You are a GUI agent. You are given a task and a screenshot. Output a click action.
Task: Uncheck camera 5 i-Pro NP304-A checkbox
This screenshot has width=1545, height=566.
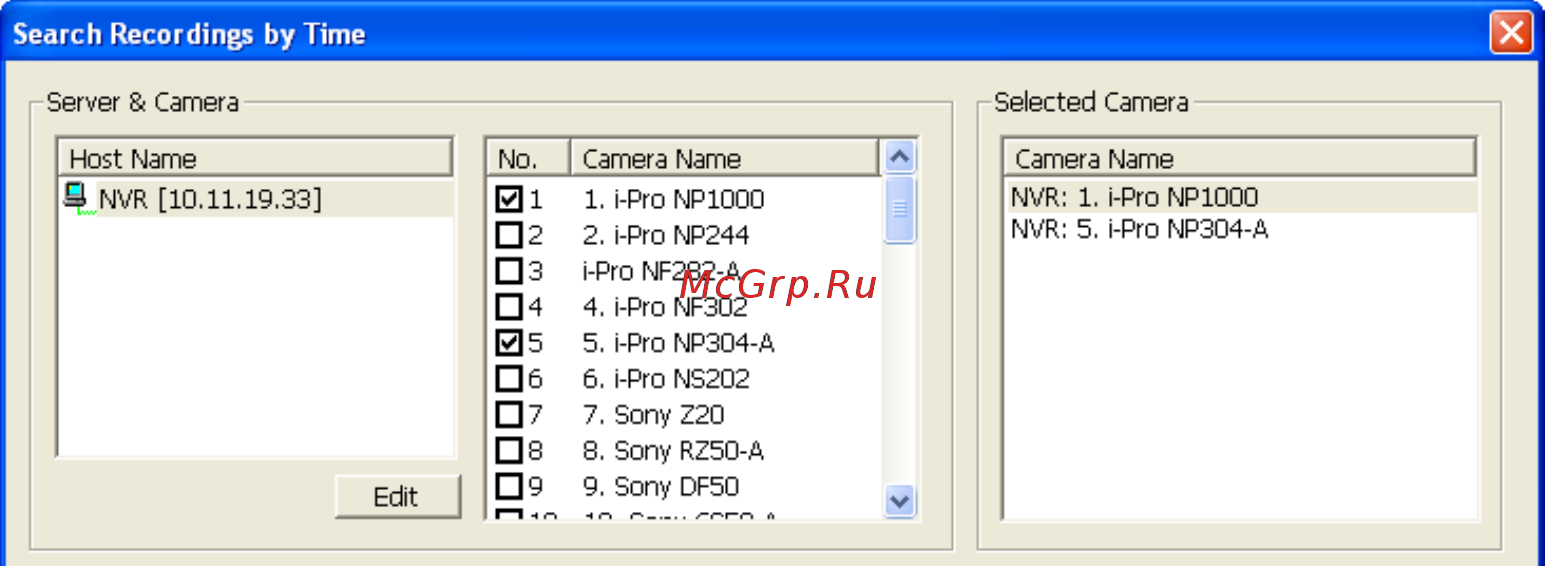pyautogui.click(x=509, y=343)
